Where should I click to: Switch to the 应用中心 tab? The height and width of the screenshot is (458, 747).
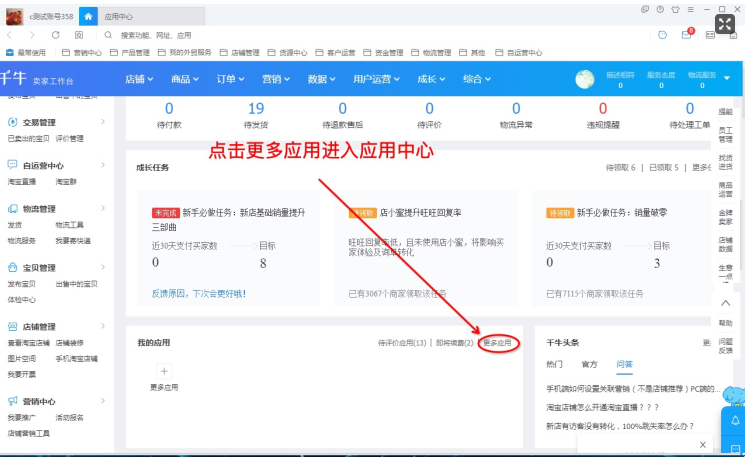(x=151, y=16)
